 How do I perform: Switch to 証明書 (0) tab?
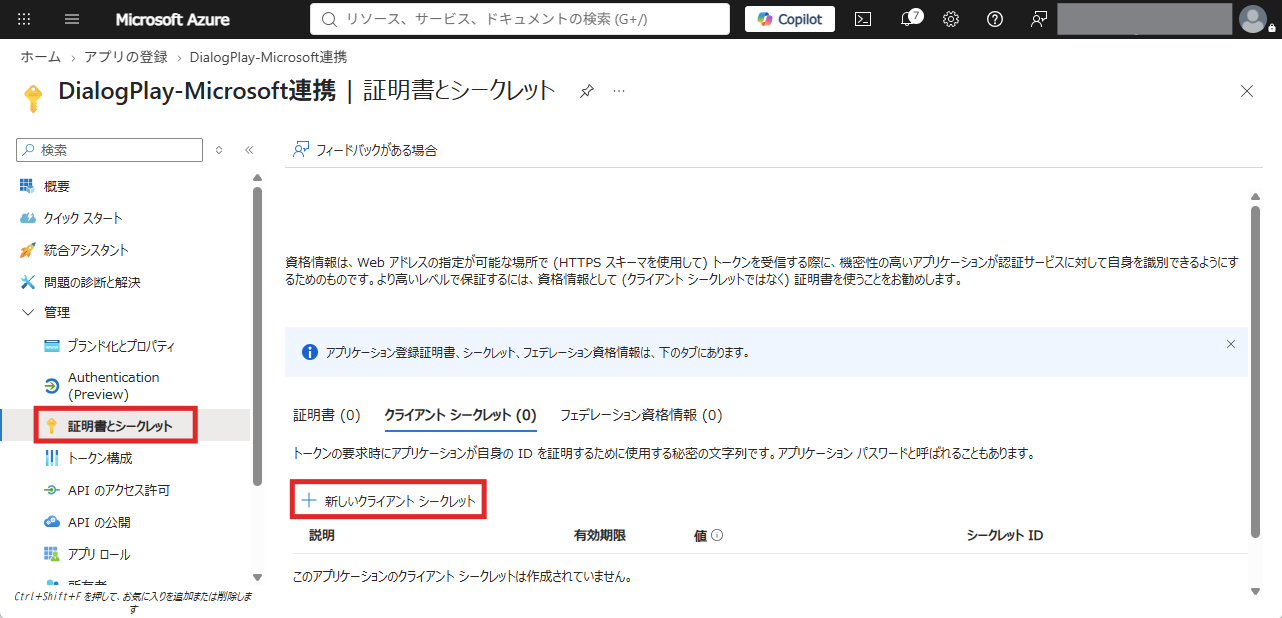point(326,414)
